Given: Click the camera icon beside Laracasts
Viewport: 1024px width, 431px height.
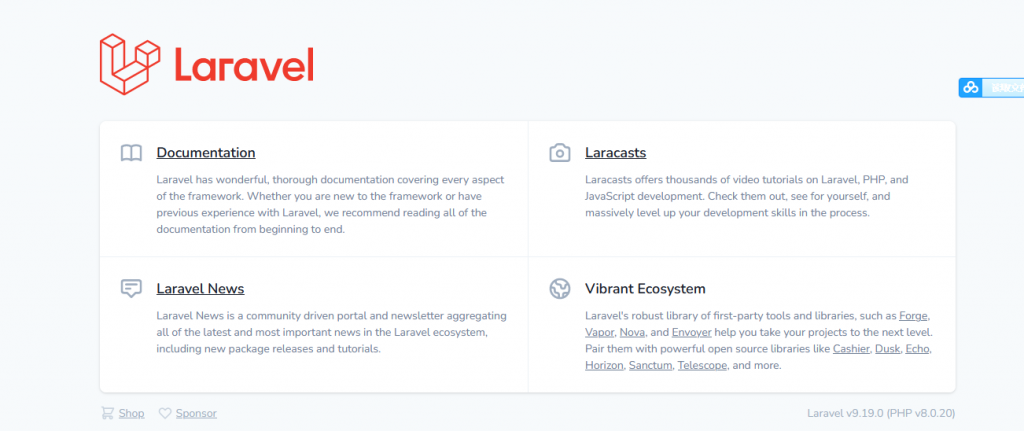Looking at the screenshot, I should (559, 153).
